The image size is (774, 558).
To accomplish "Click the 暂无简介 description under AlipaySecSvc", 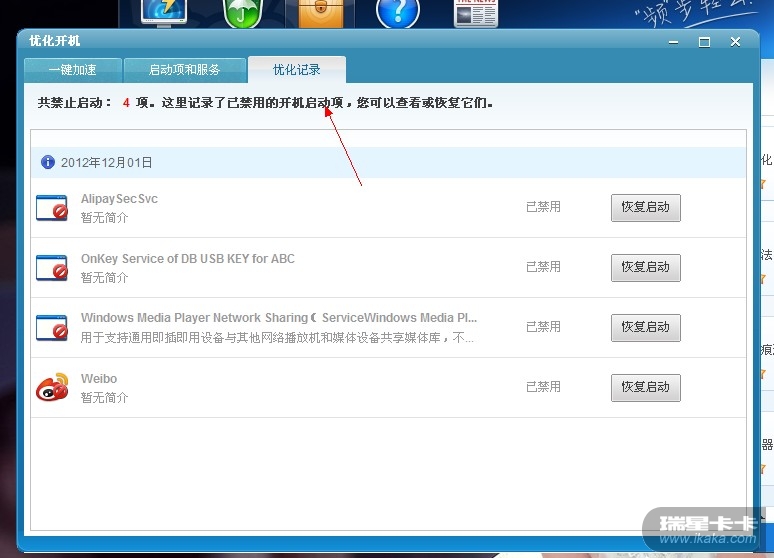I will coord(104,218).
